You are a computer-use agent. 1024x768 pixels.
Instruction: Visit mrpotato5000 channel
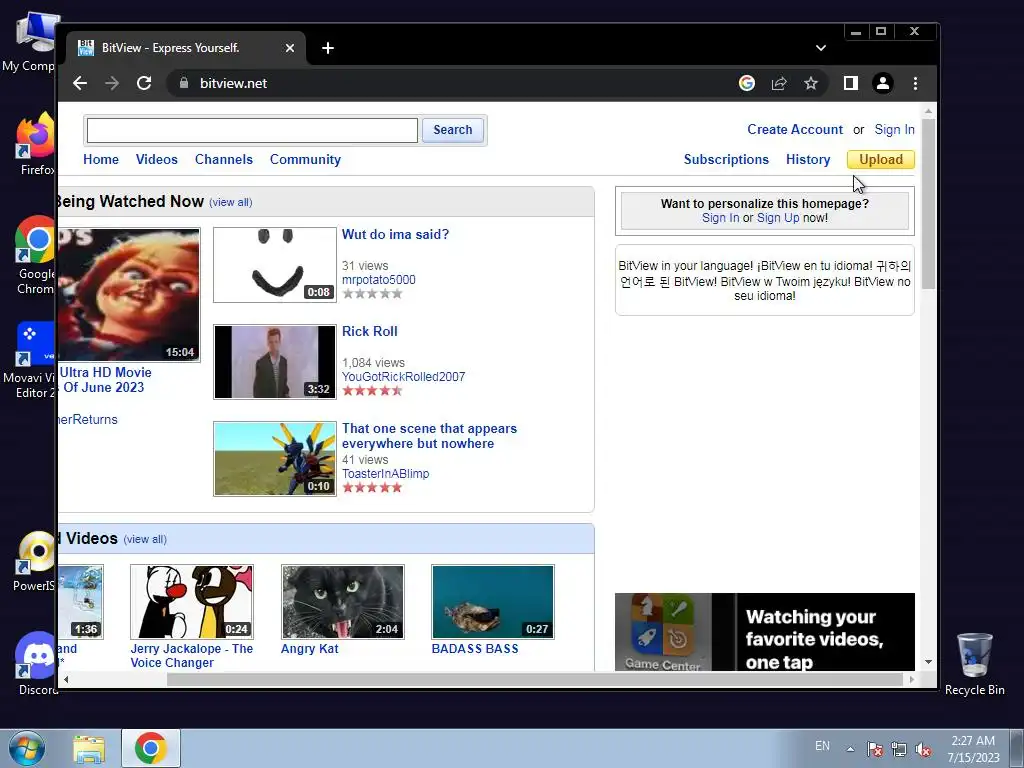(x=379, y=280)
